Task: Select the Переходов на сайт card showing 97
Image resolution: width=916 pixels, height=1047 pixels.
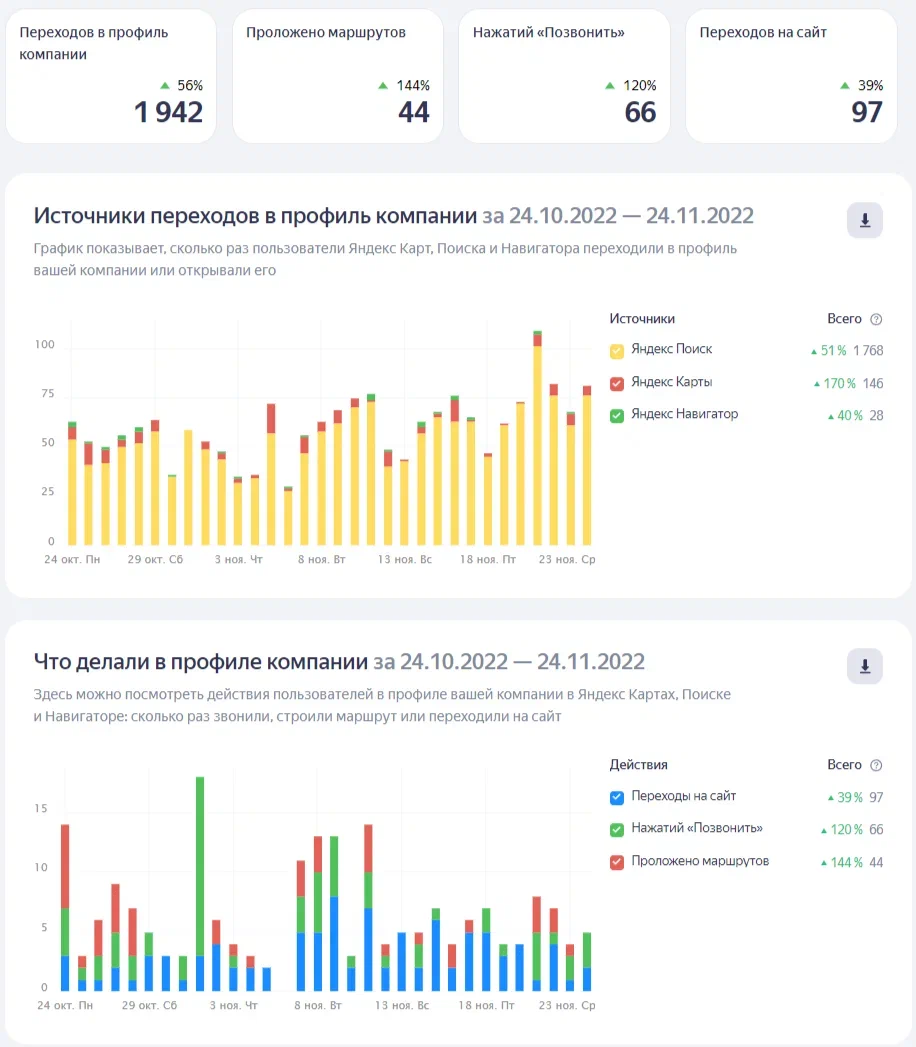Action: click(x=791, y=76)
